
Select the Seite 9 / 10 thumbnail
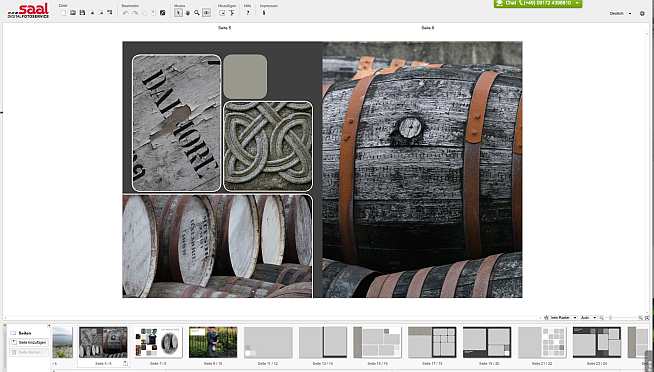point(213,342)
